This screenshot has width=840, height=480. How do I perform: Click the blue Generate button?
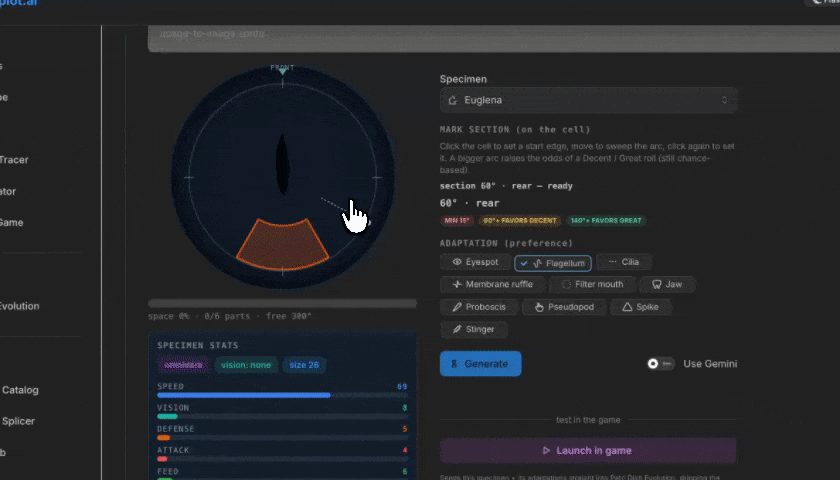pyautogui.click(x=481, y=364)
